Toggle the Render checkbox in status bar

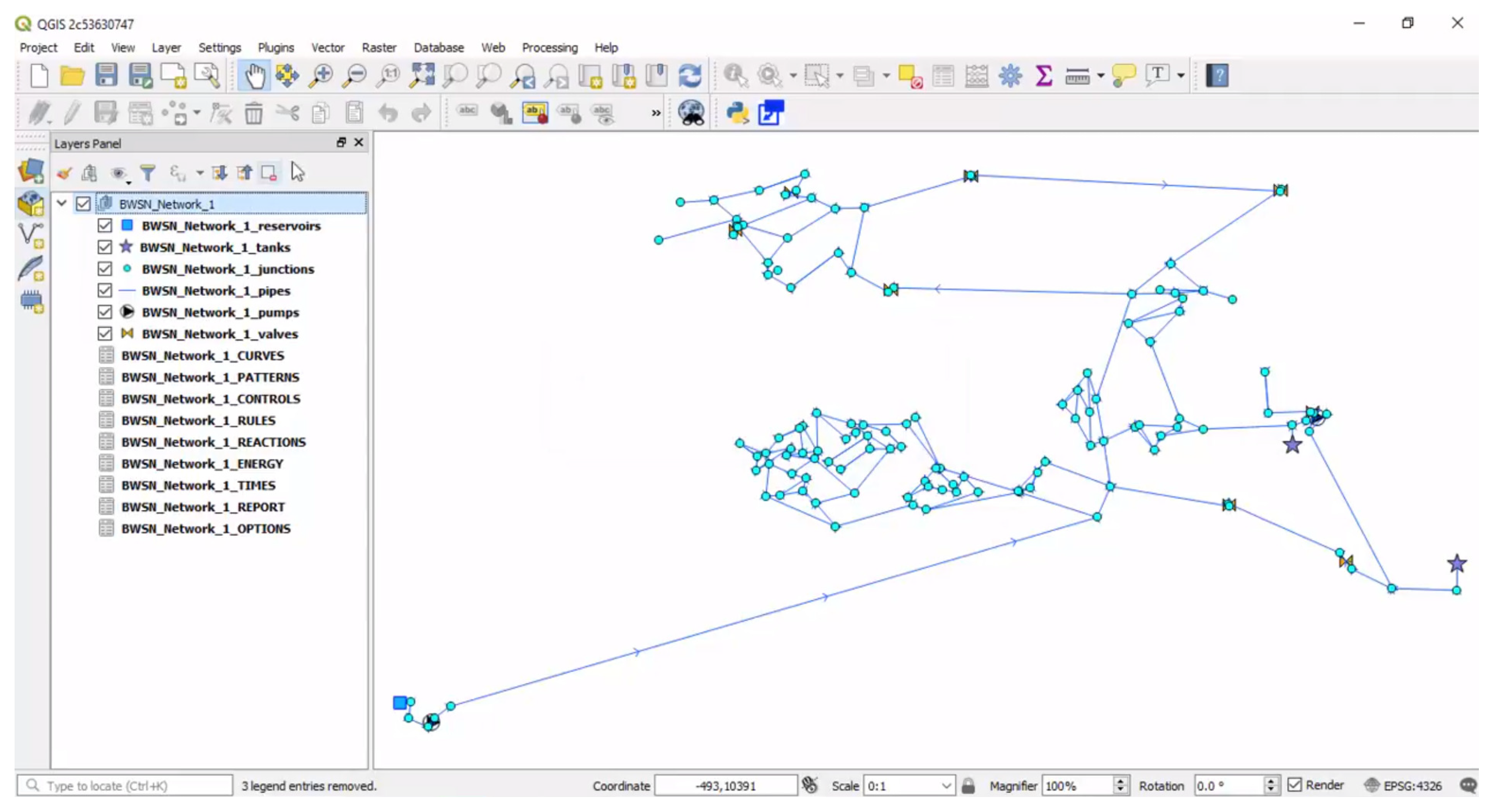[1294, 785]
